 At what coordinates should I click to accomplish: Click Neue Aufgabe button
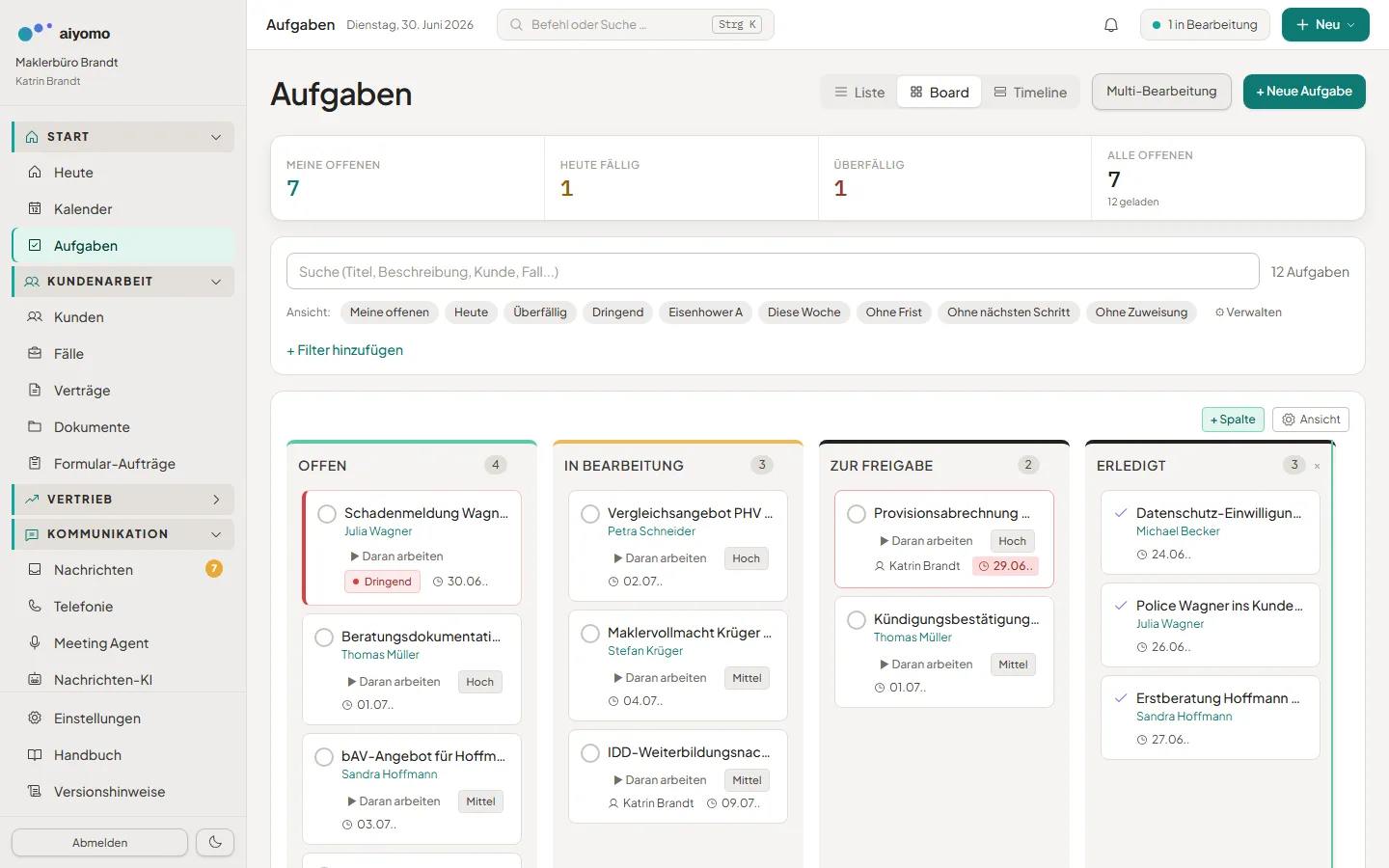tap(1304, 92)
